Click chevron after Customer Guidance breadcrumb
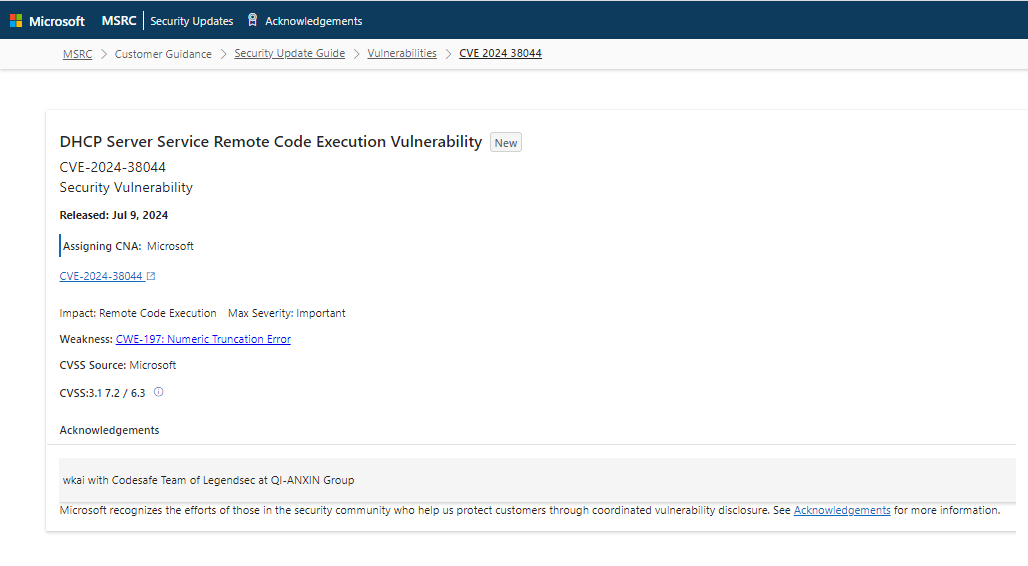The height and width of the screenshot is (566, 1028). 223,54
